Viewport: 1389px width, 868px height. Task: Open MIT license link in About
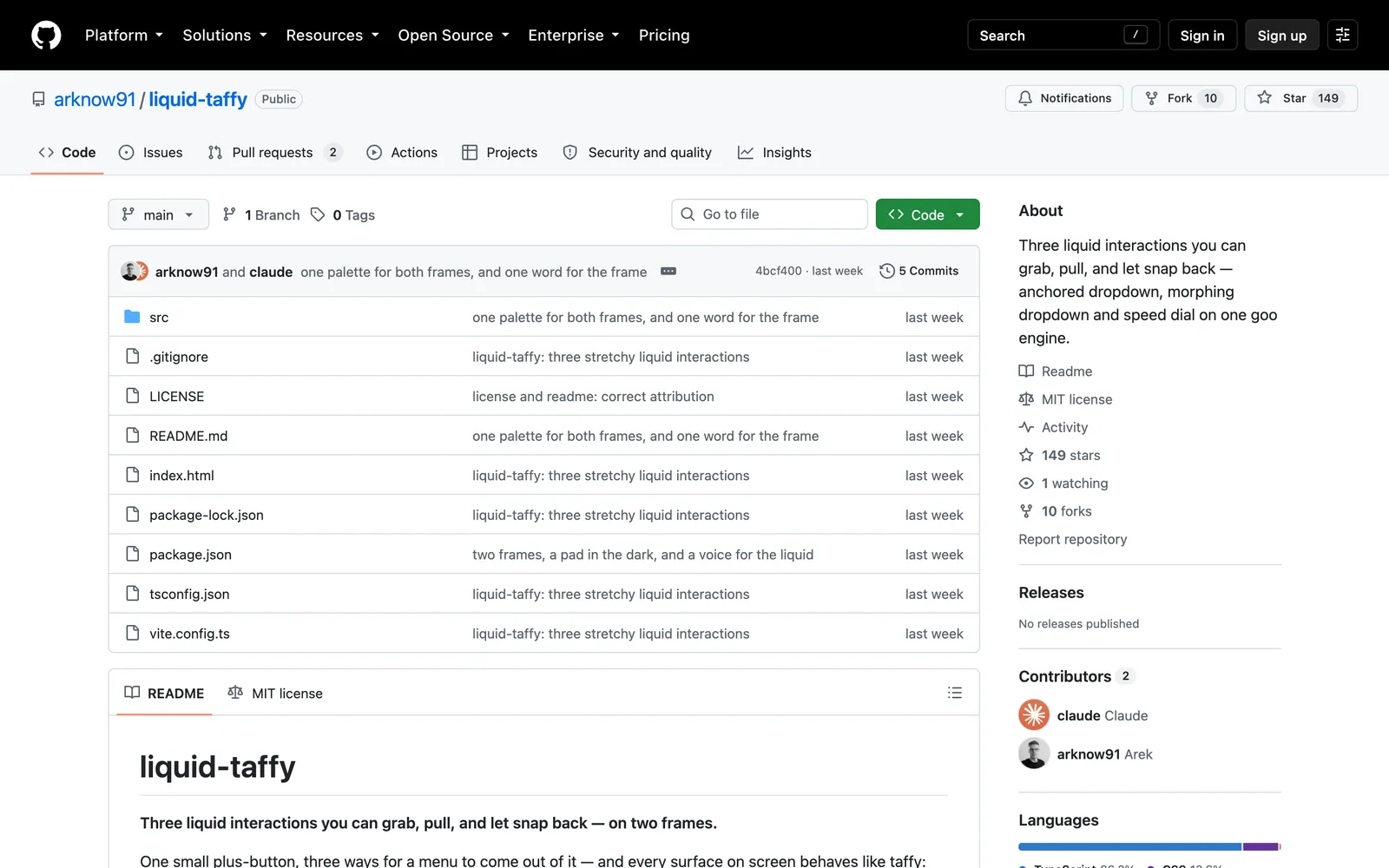click(1065, 399)
